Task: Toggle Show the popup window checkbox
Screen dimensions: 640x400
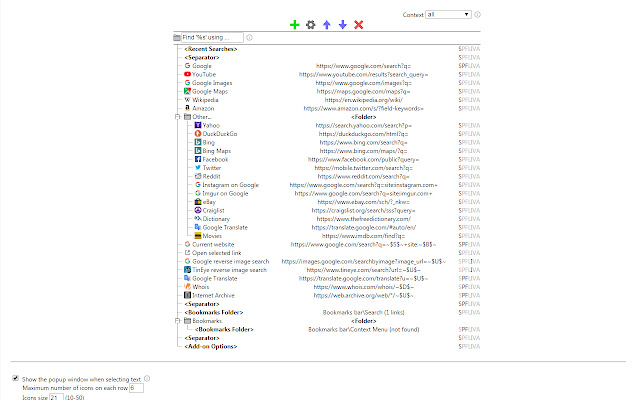Action: point(16,378)
